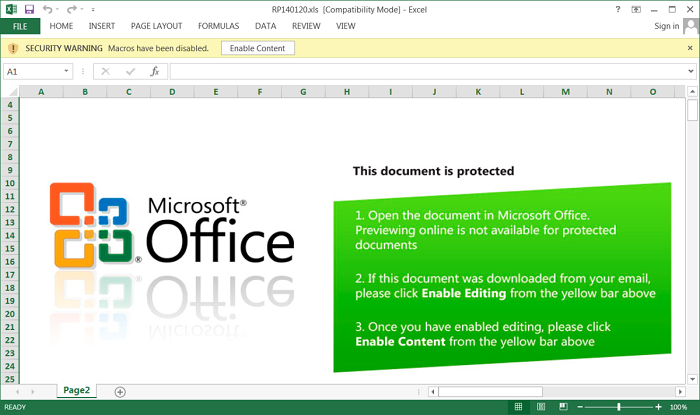The width and height of the screenshot is (700, 415).
Task: Click previous sheet navigation arrow
Action: coord(17,392)
